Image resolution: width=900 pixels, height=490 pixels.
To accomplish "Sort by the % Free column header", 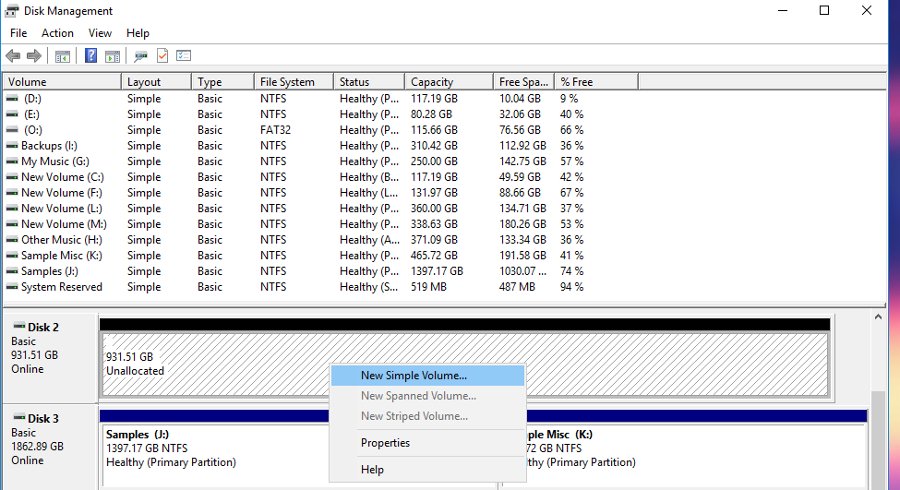I will 596,82.
